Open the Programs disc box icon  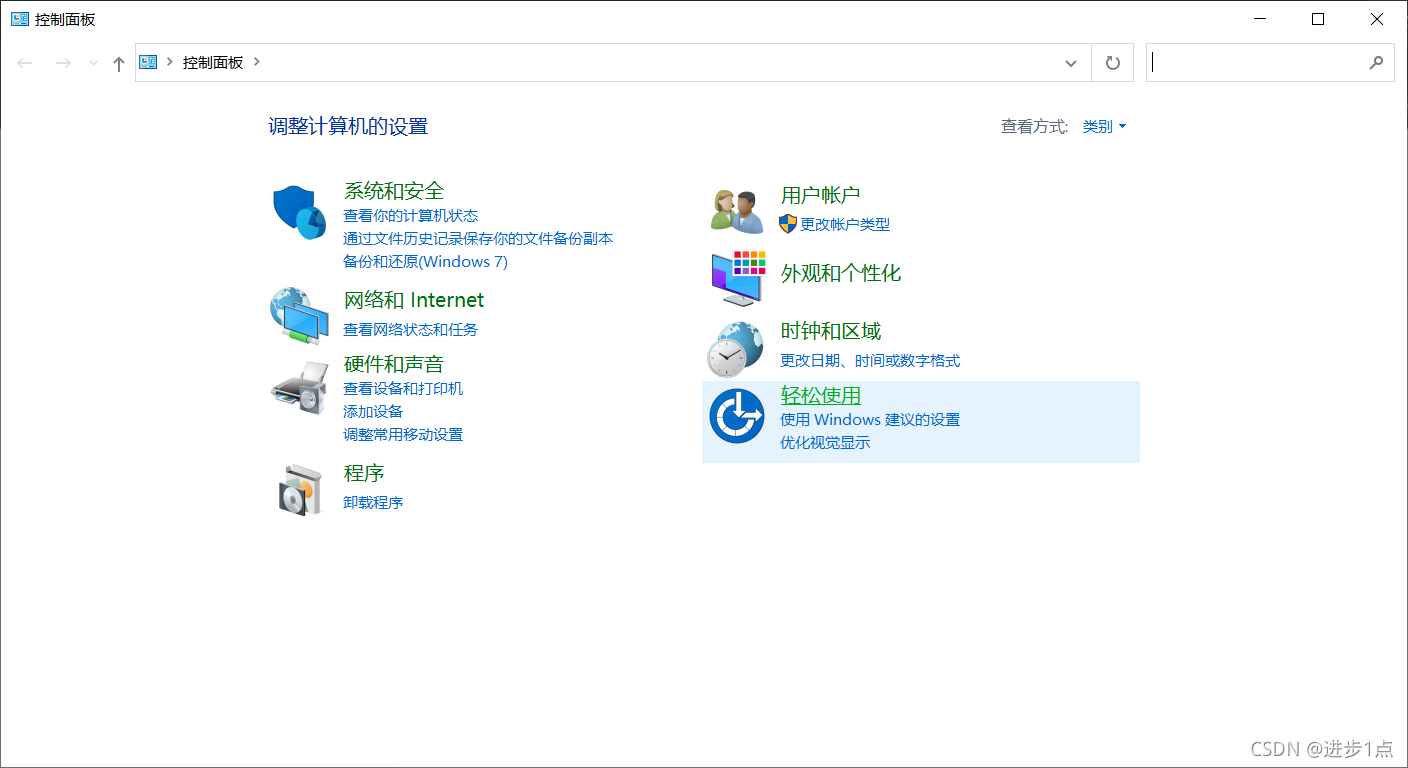300,489
